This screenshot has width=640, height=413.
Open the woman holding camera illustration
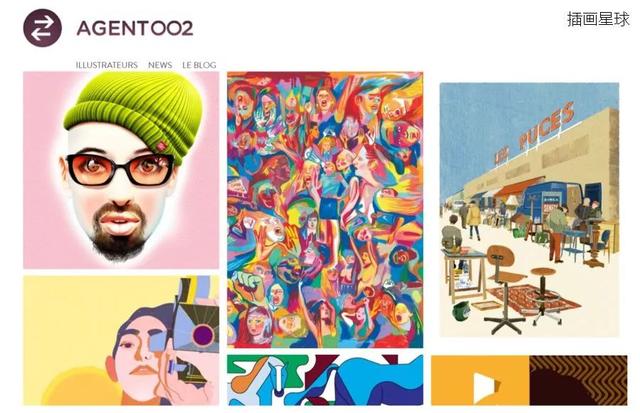point(121,341)
